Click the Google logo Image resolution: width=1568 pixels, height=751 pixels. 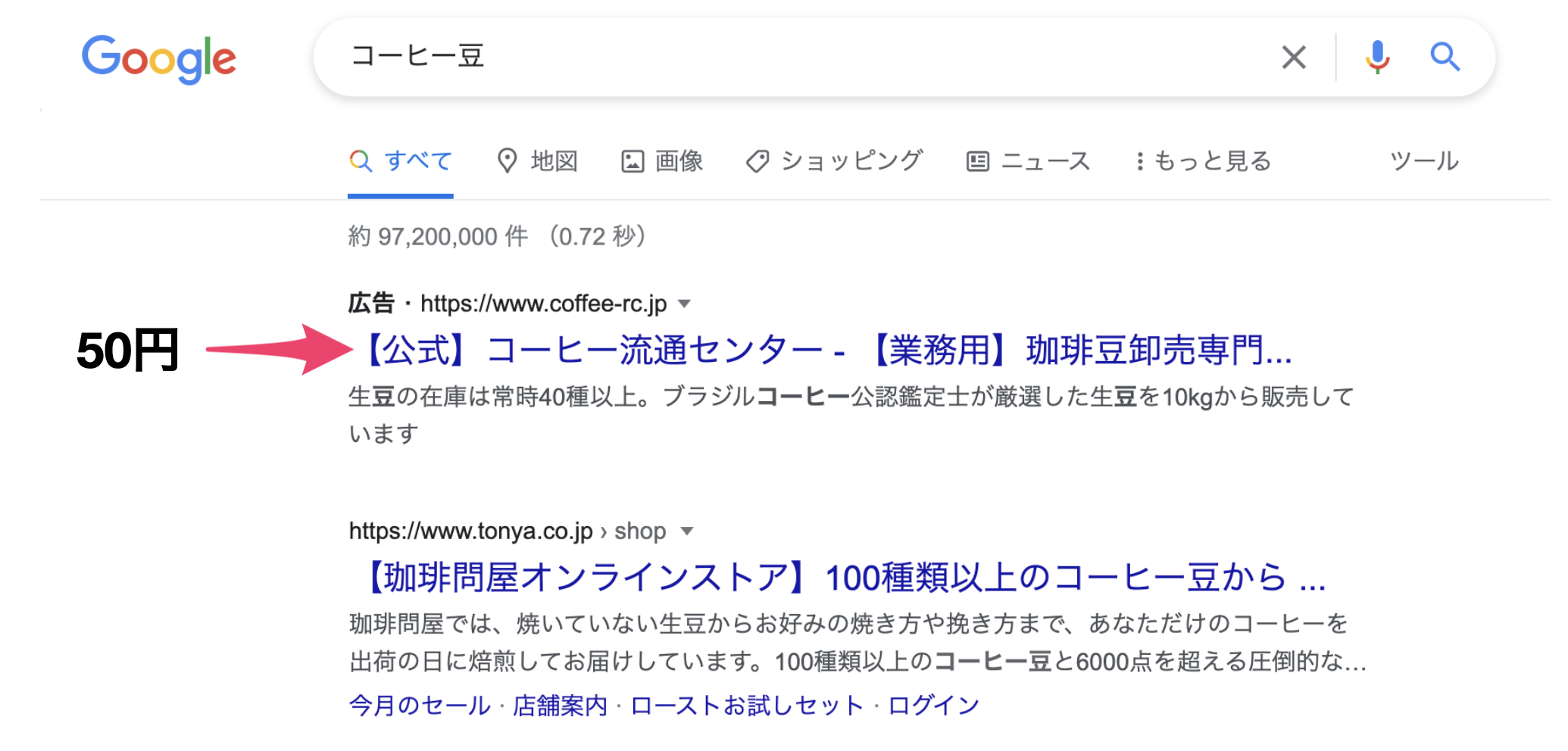click(159, 58)
